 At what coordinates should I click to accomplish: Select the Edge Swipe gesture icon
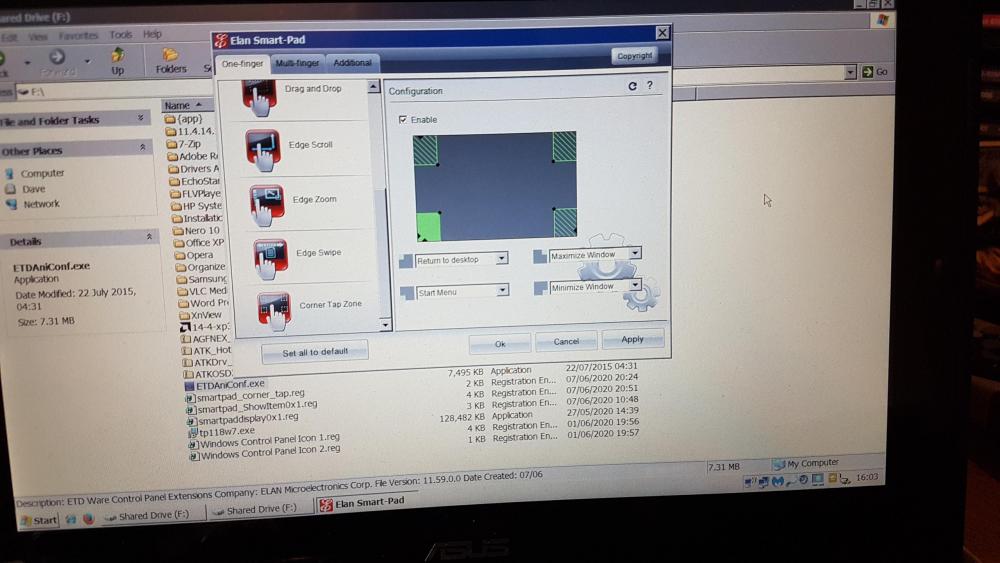click(x=271, y=259)
